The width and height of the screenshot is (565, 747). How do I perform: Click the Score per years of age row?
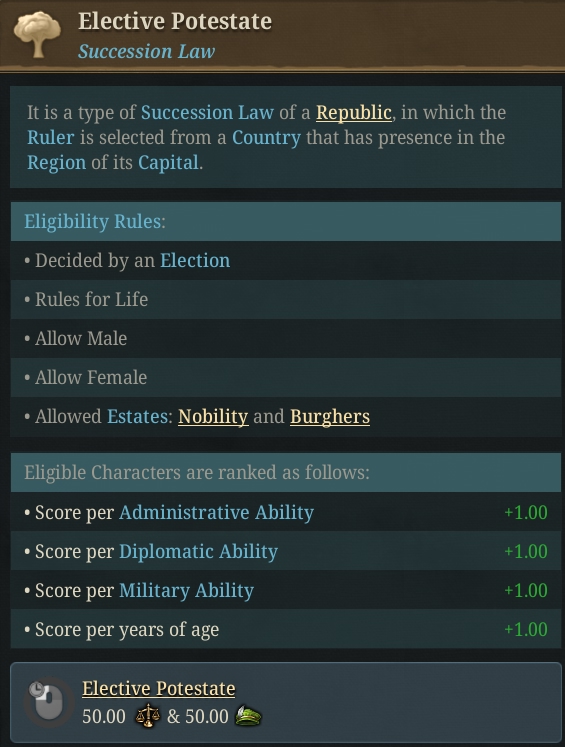pos(286,630)
